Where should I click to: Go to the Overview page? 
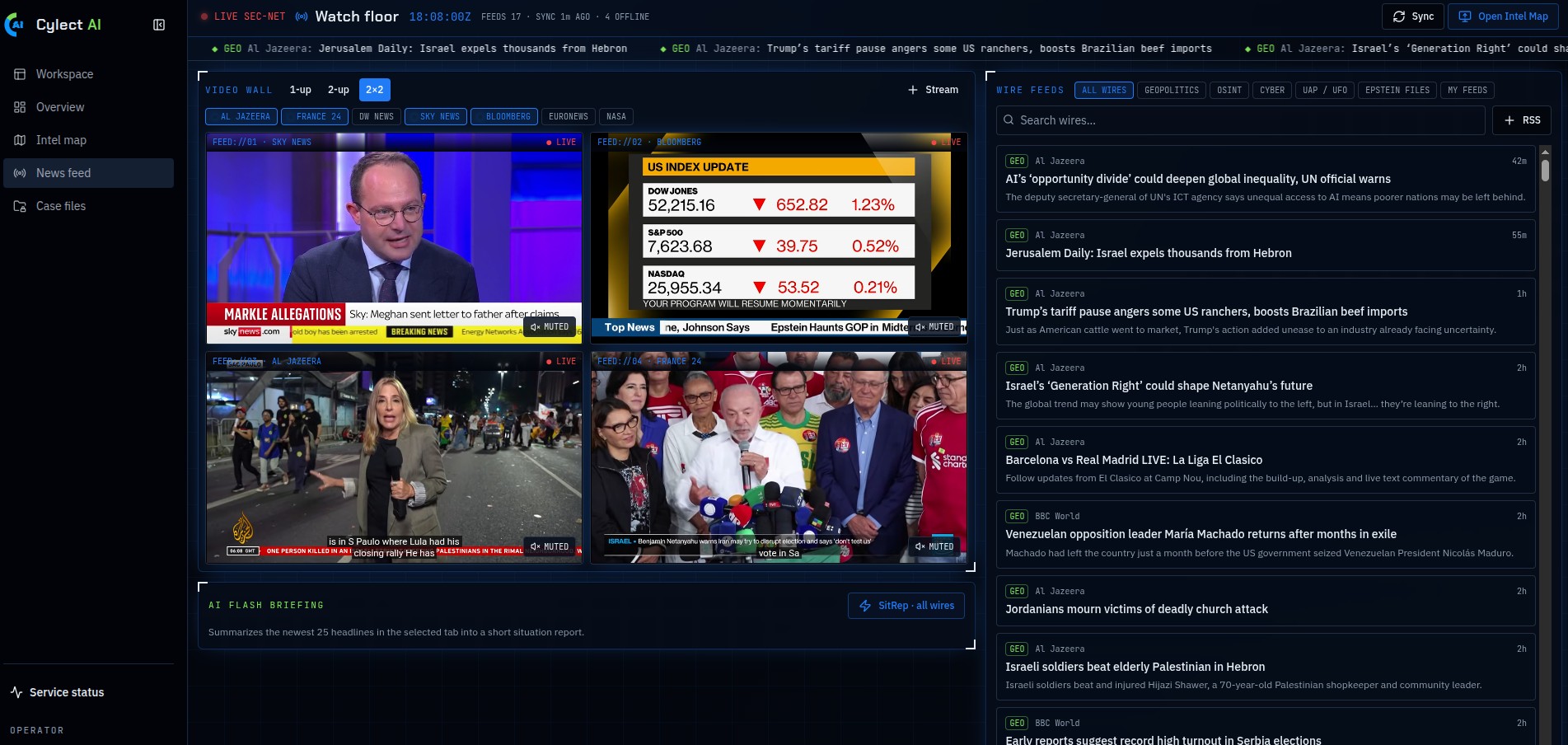[x=88, y=107]
